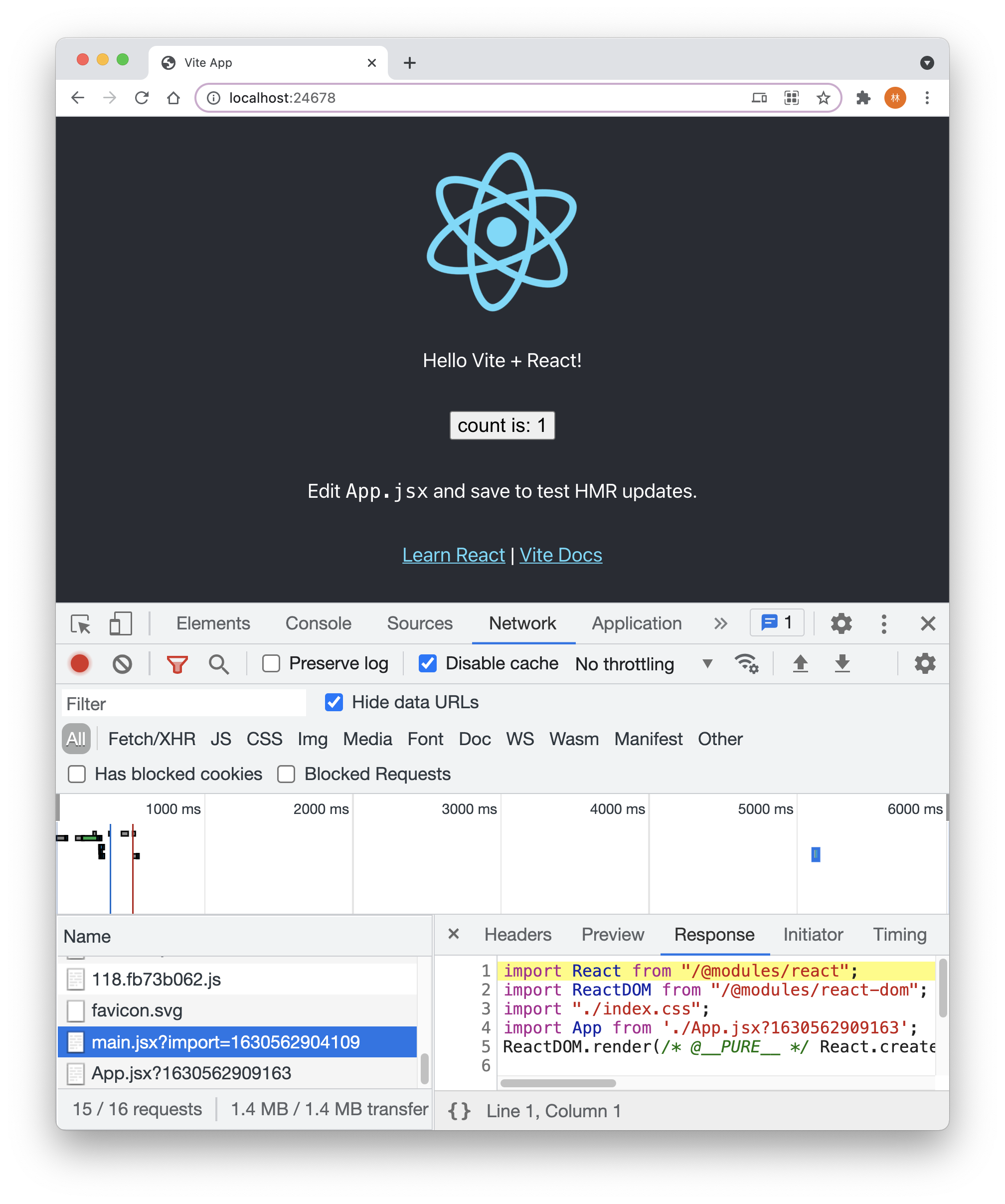This screenshot has height=1204, width=1005.
Task: Open the Initiator tab
Action: 813,935
